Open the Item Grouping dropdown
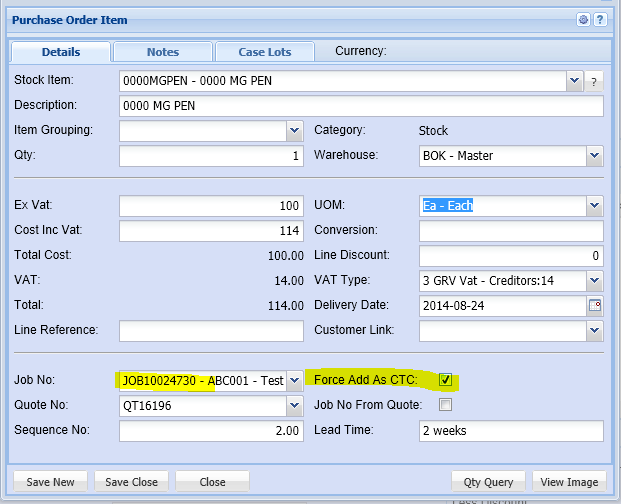This screenshot has width=621, height=504. point(294,131)
